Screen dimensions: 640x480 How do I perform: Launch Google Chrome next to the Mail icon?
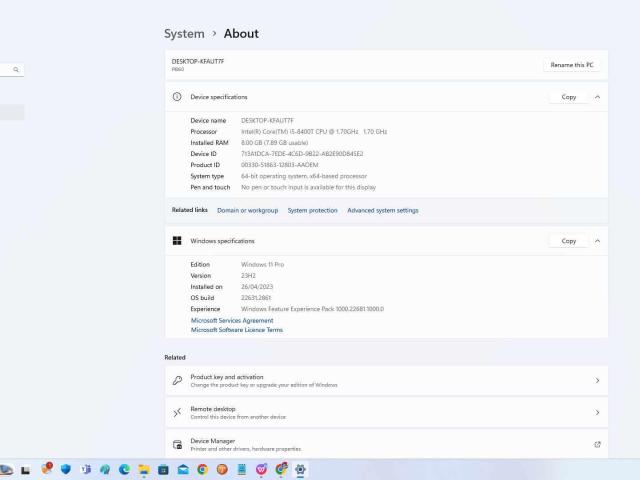202,470
